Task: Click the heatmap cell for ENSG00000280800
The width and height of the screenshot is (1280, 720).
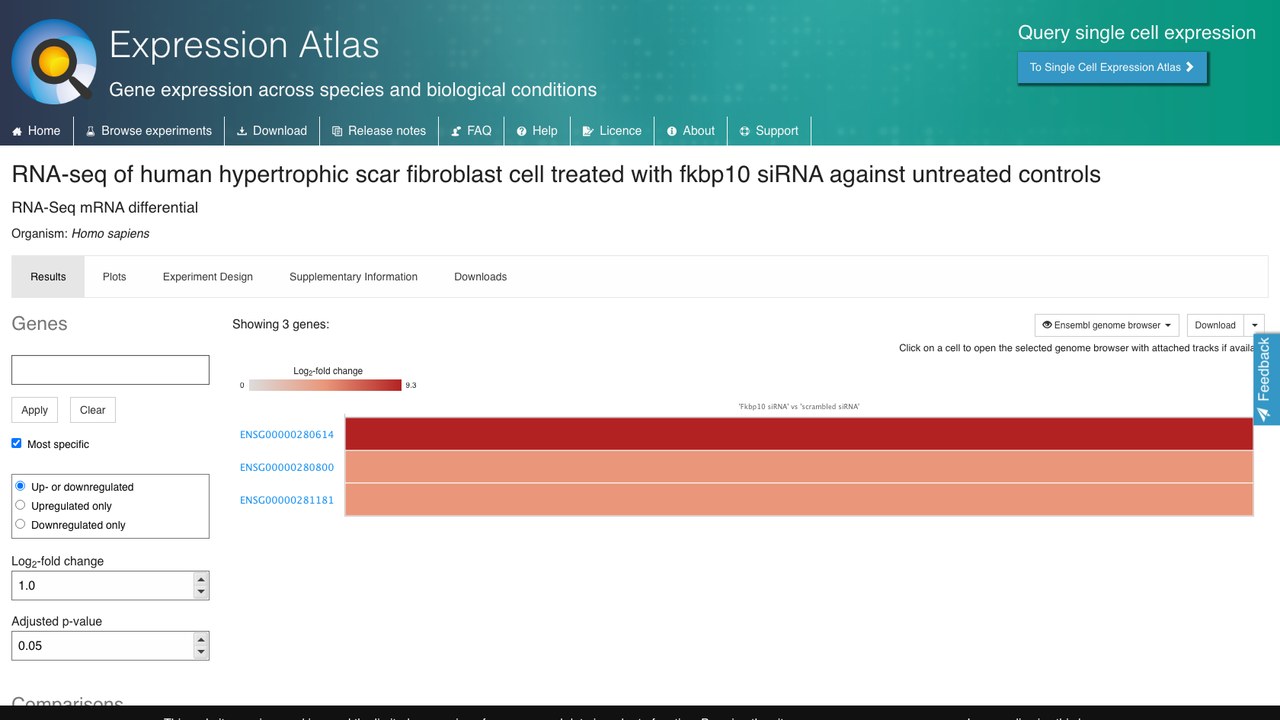Action: coord(799,467)
